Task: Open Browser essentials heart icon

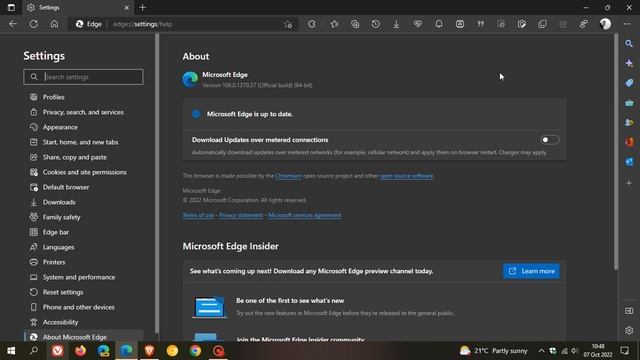Action: [x=418, y=24]
